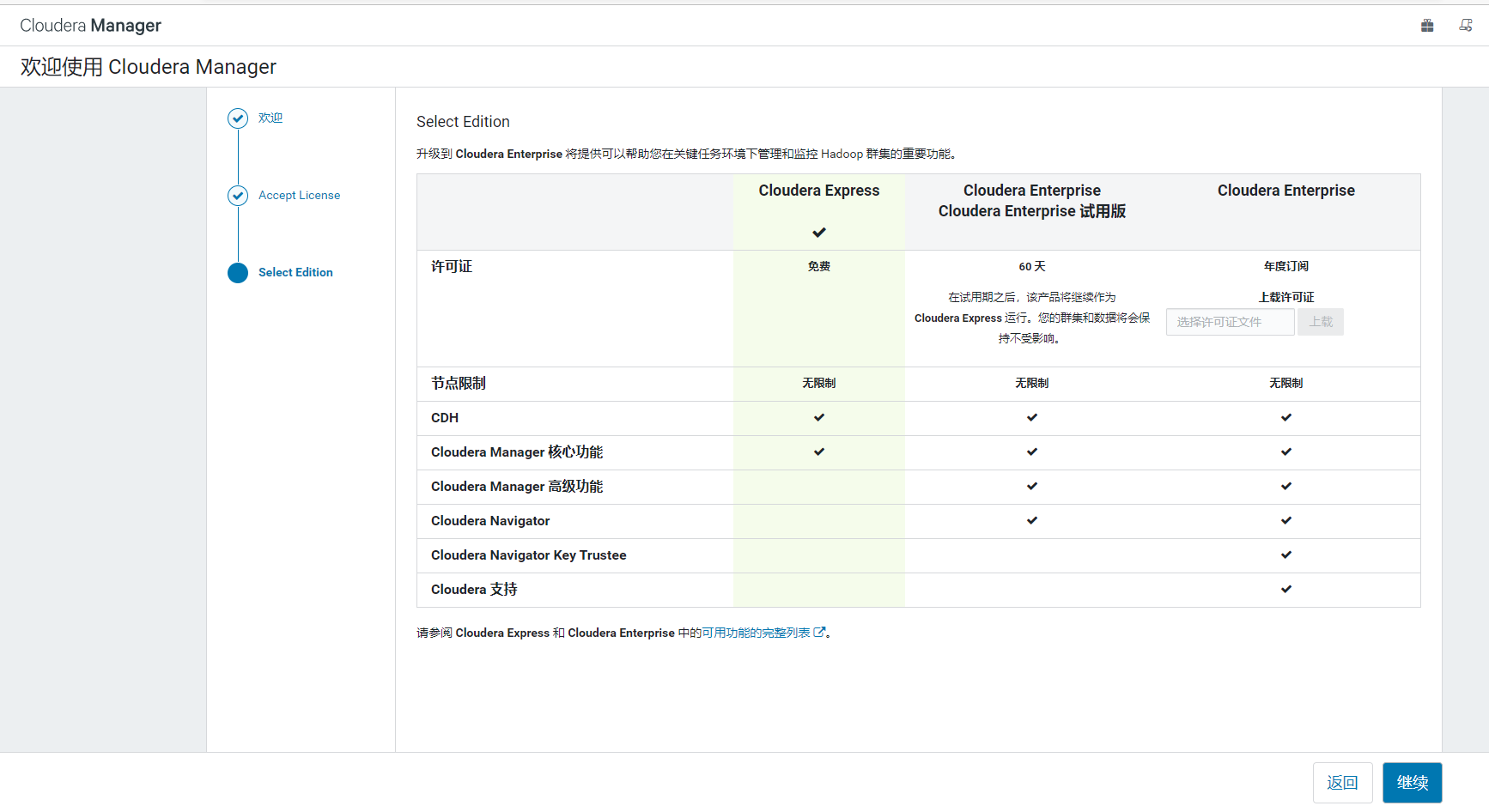Click the Cloudera Manager 高级功能 row label
Image resolution: width=1489 pixels, height=812 pixels.
click(517, 487)
